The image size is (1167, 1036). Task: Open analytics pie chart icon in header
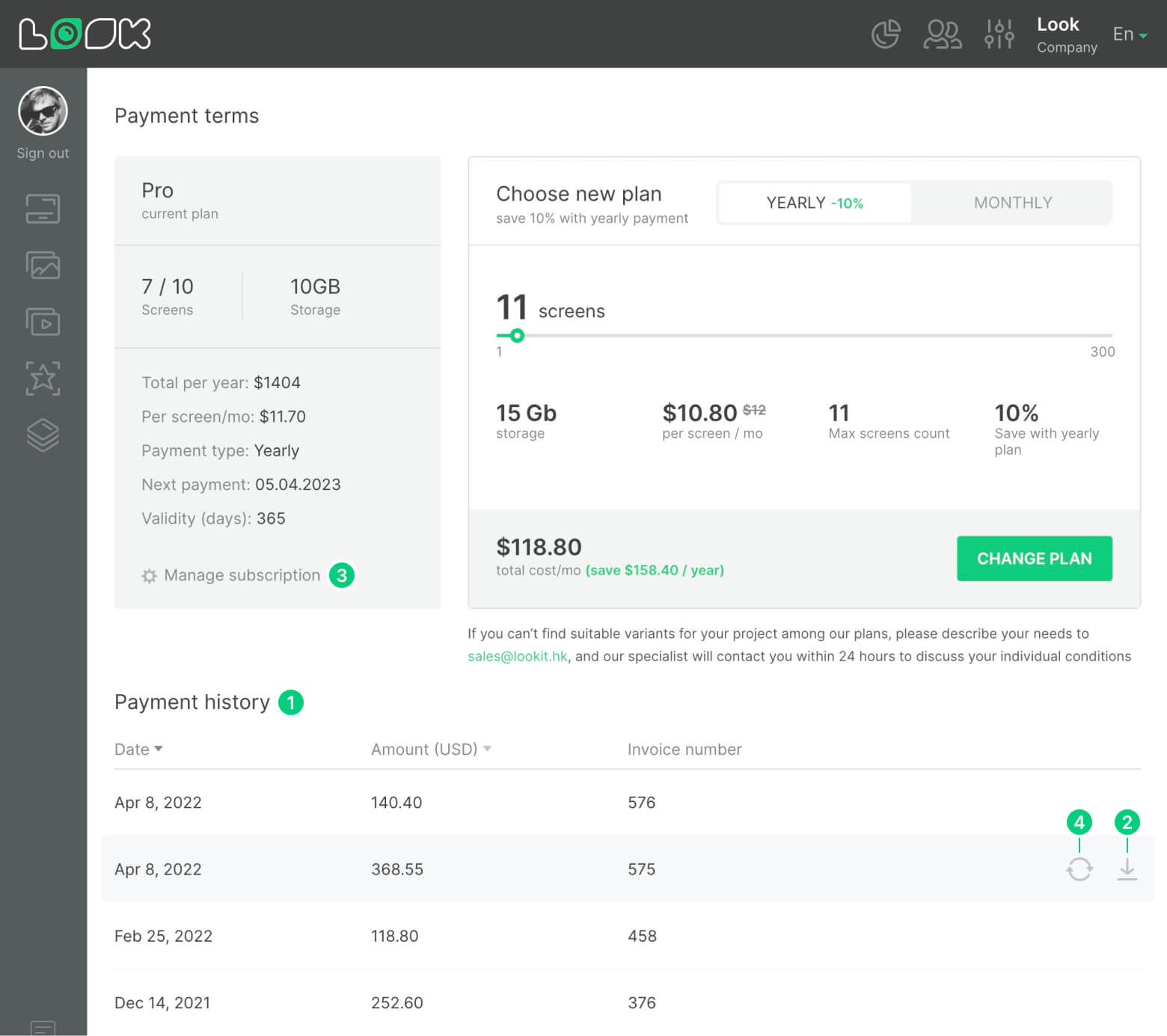tap(886, 34)
